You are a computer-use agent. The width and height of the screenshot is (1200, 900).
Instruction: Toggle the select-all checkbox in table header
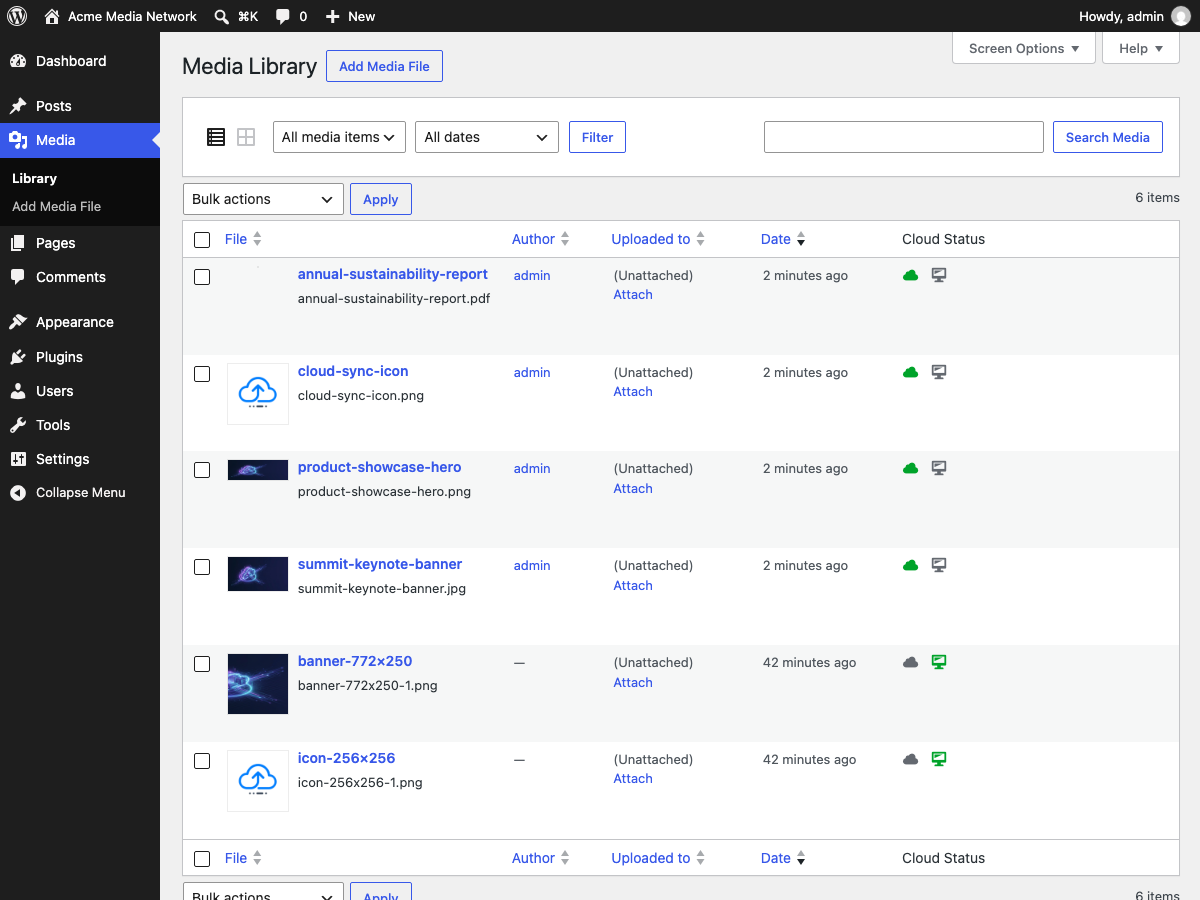point(202,240)
